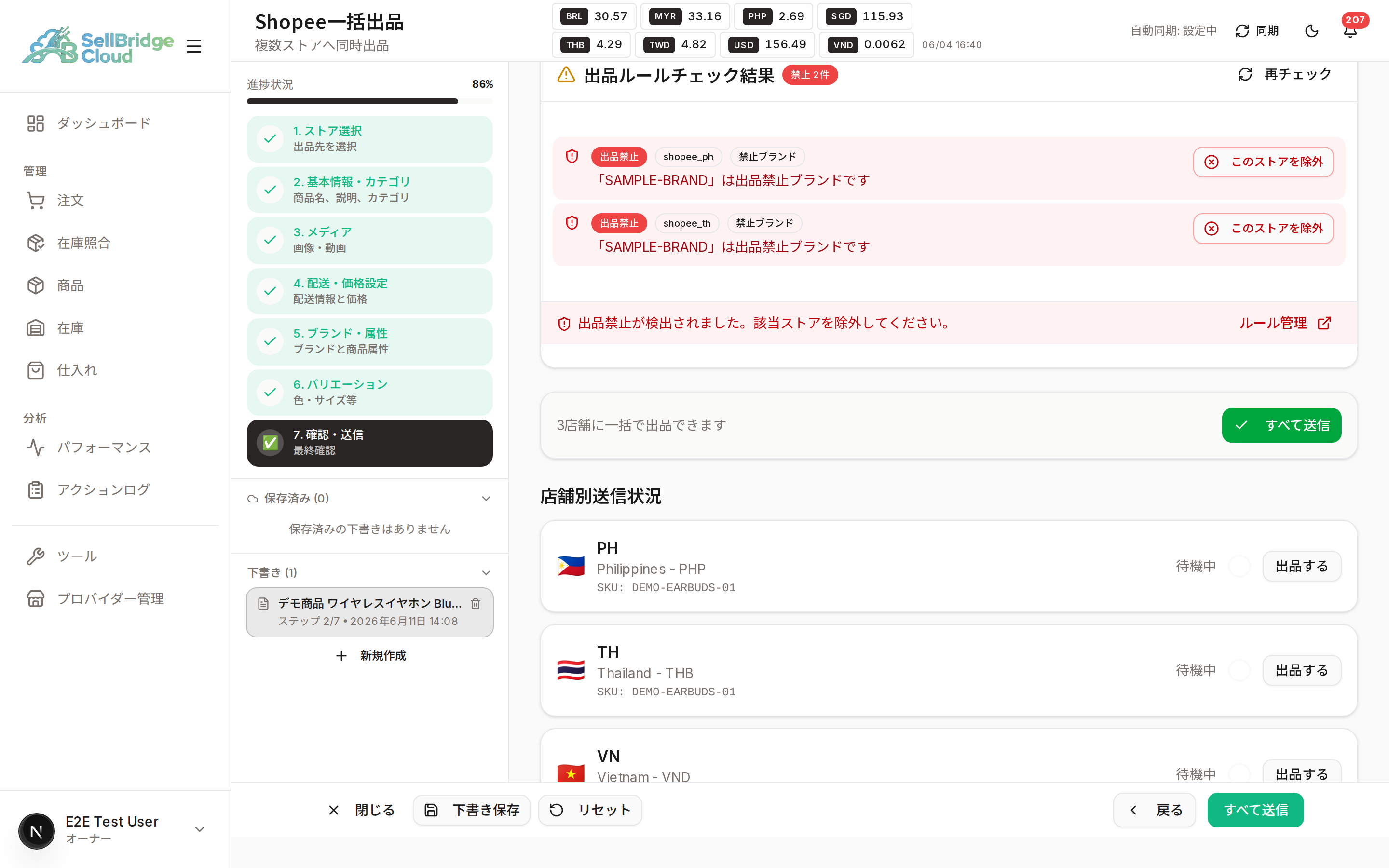Go to step 4. 配送・価格設定
Viewport: 1389px width, 868px height.
[369, 291]
